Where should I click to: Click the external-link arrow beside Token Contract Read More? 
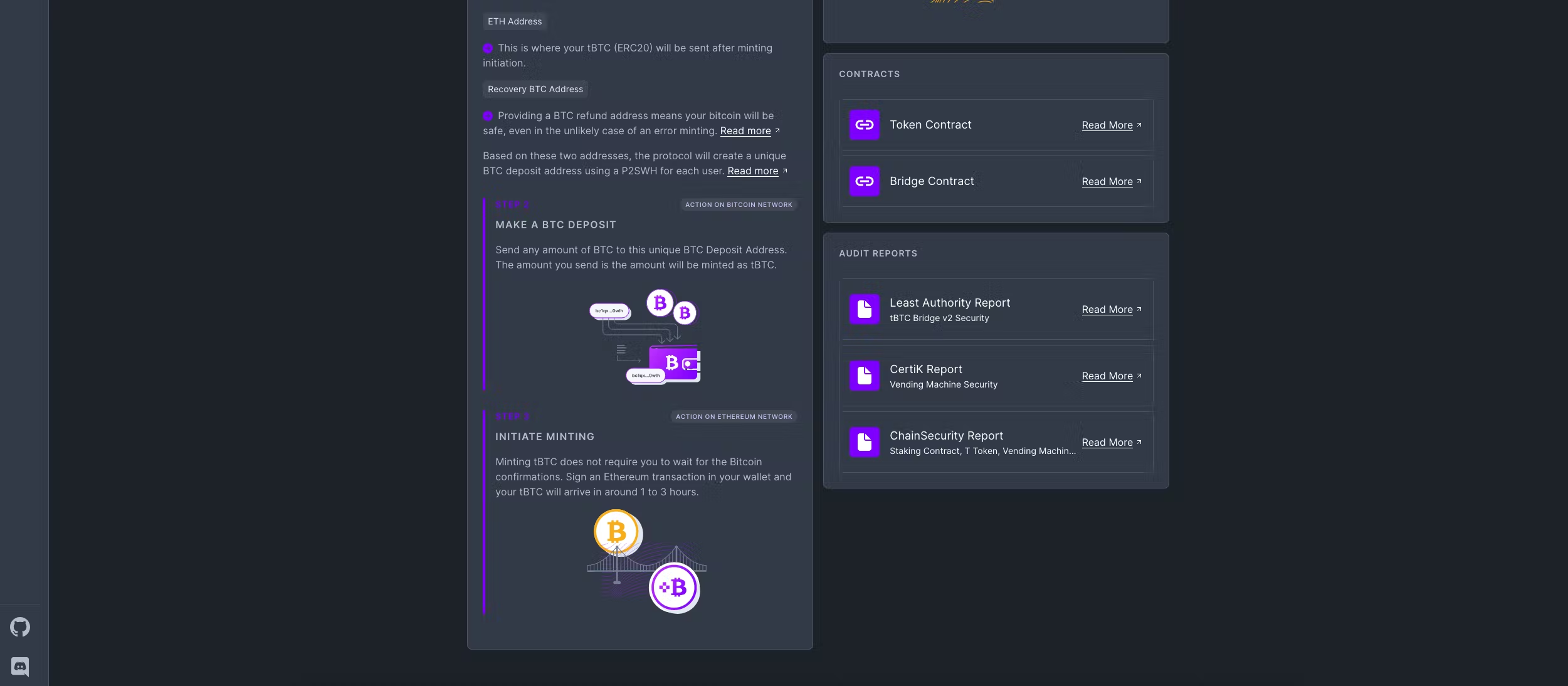click(x=1139, y=124)
